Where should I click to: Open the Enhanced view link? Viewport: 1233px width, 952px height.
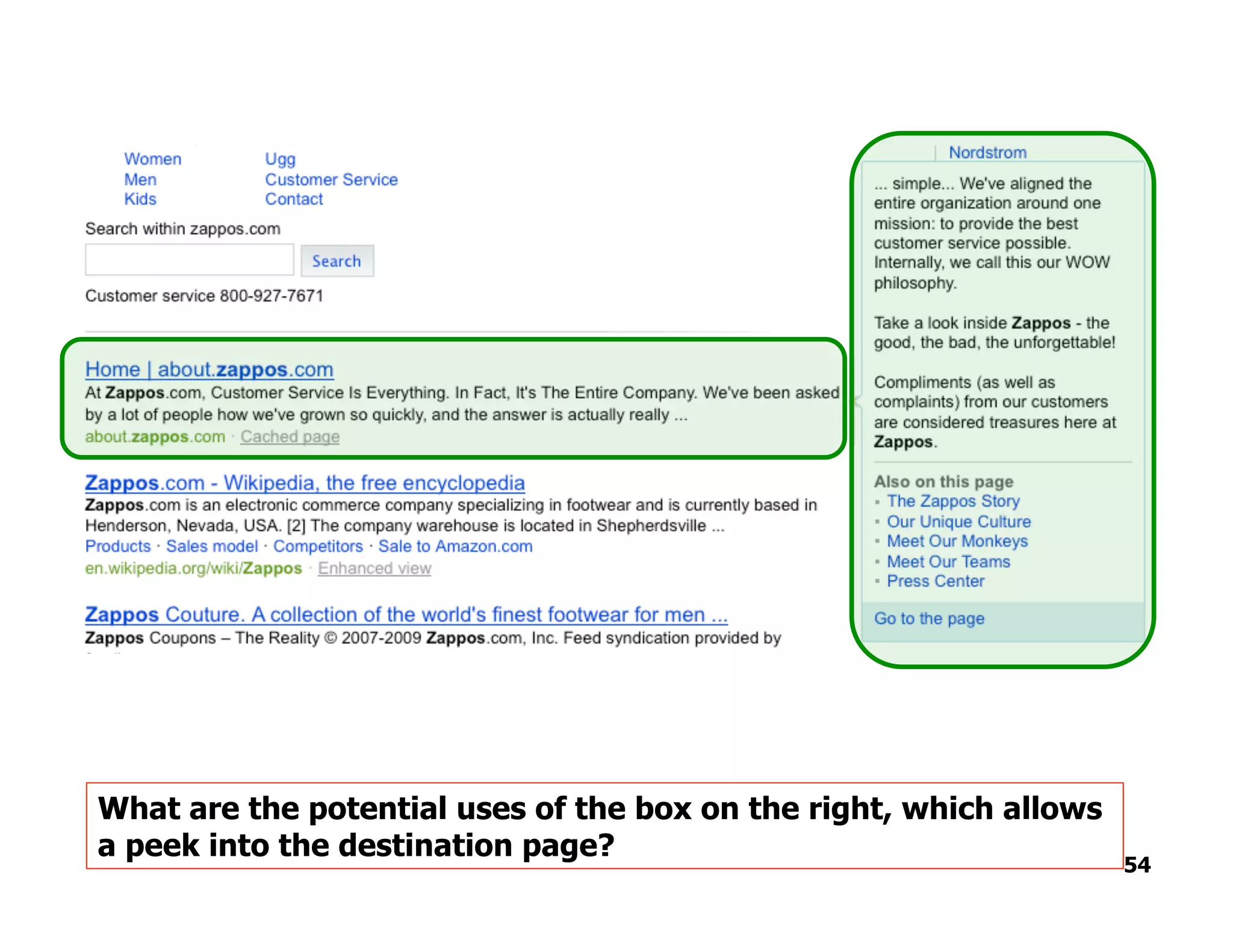[x=374, y=568]
